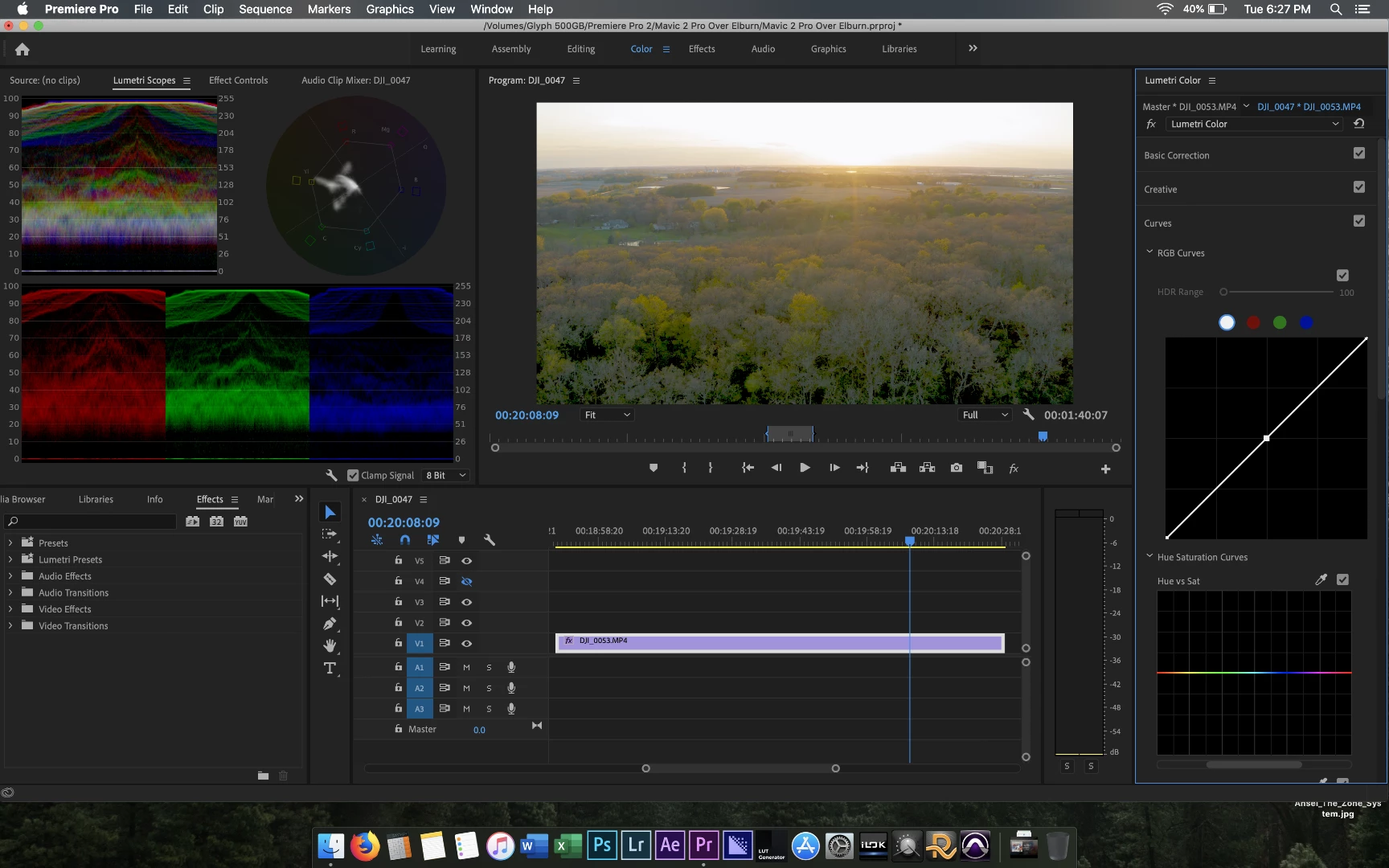Click the Home icon

tap(23, 49)
